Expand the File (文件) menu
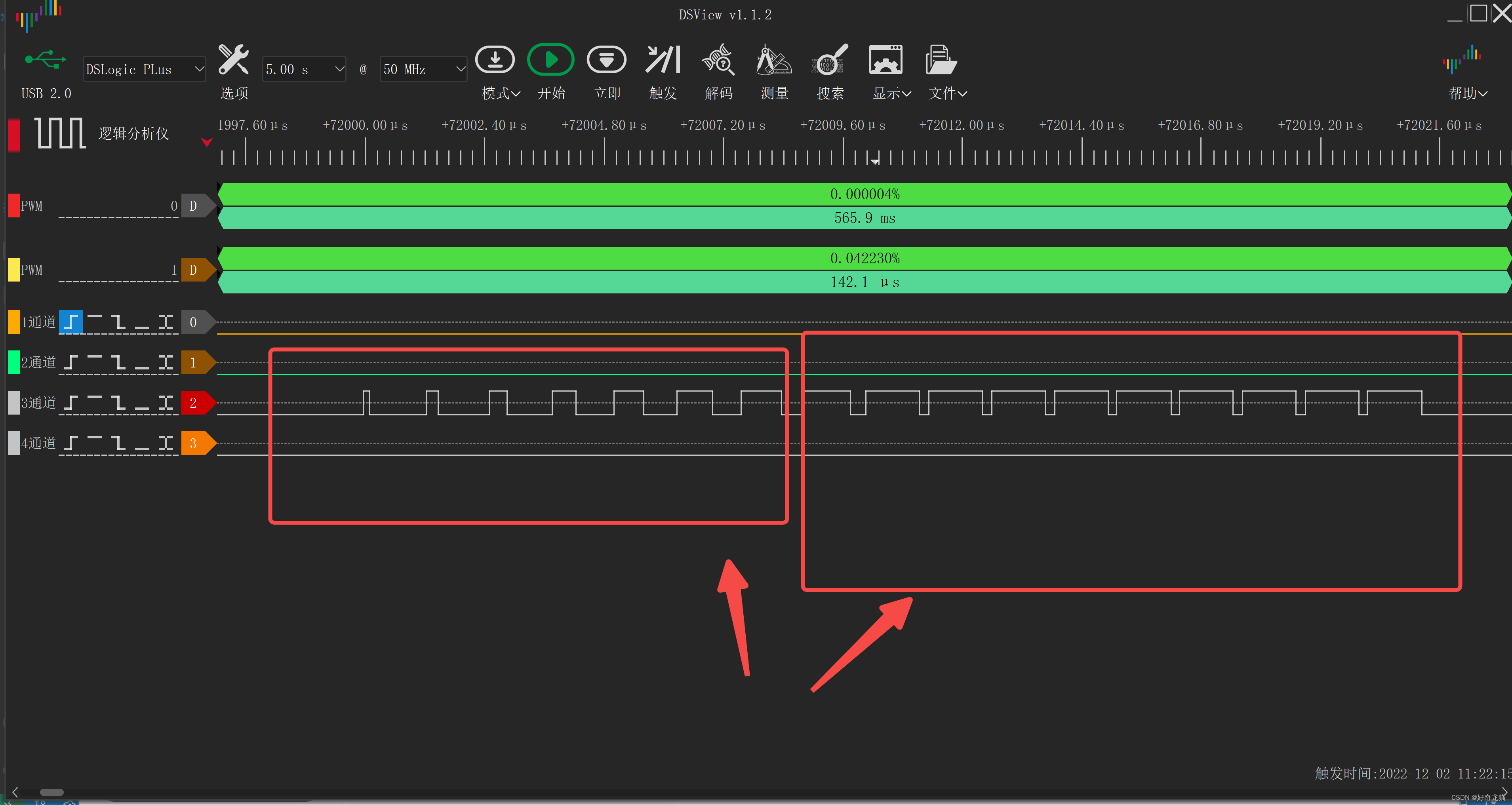The image size is (1512, 805). 947,93
